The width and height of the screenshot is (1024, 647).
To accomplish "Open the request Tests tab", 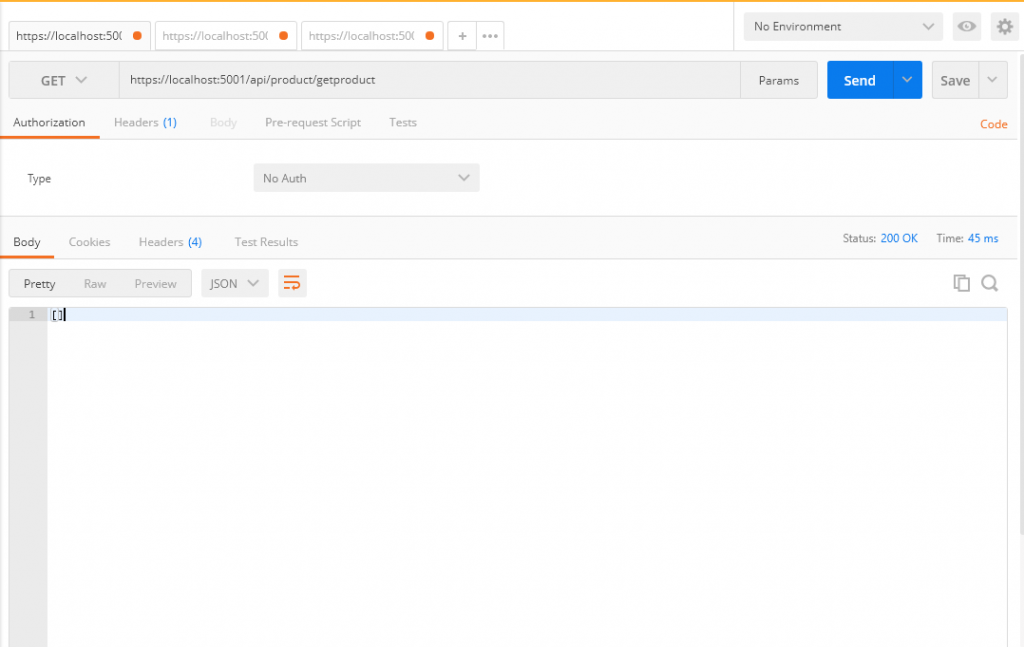I will click(402, 123).
